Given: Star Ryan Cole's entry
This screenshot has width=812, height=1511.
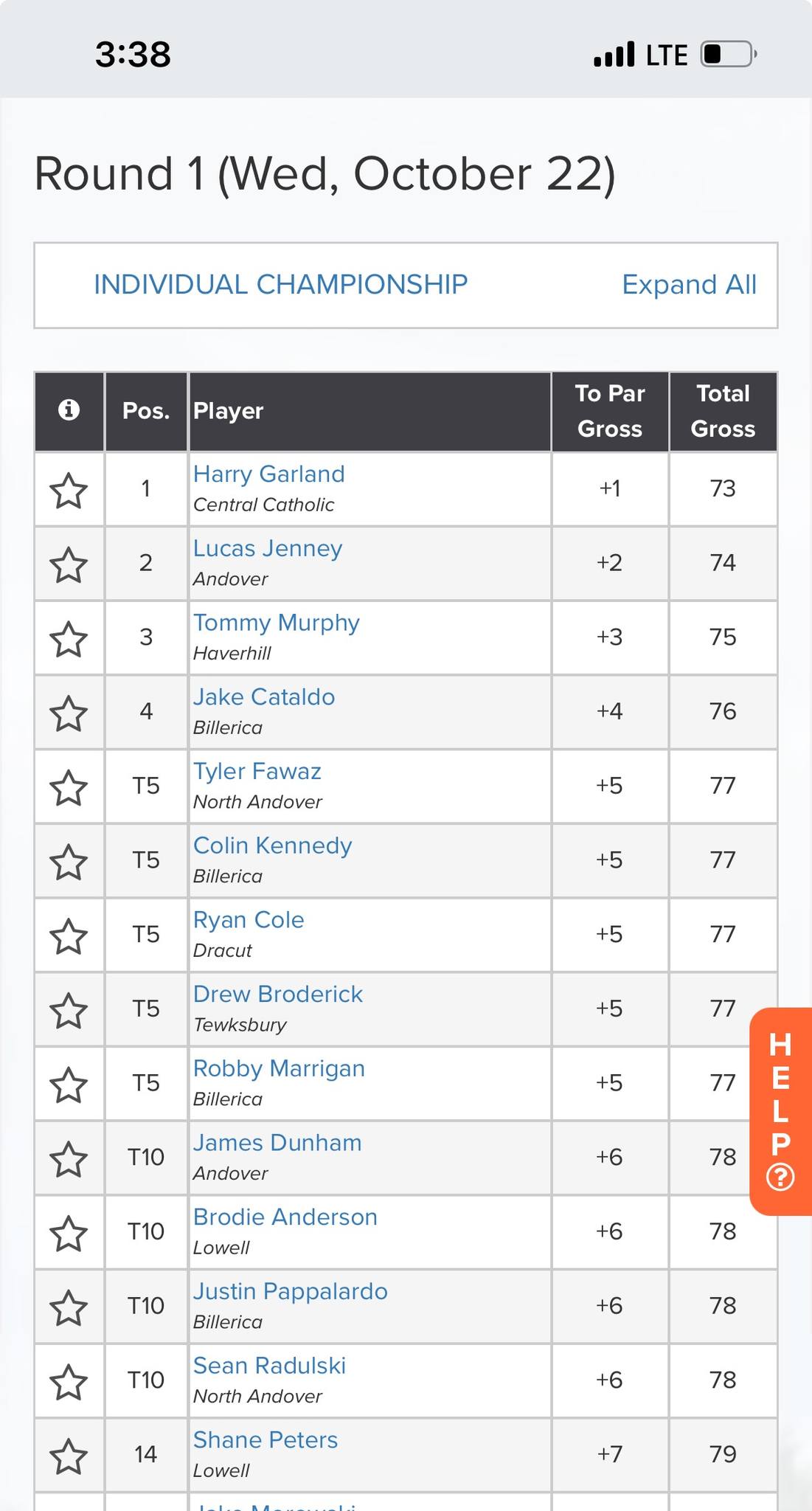Looking at the screenshot, I should tap(69, 936).
